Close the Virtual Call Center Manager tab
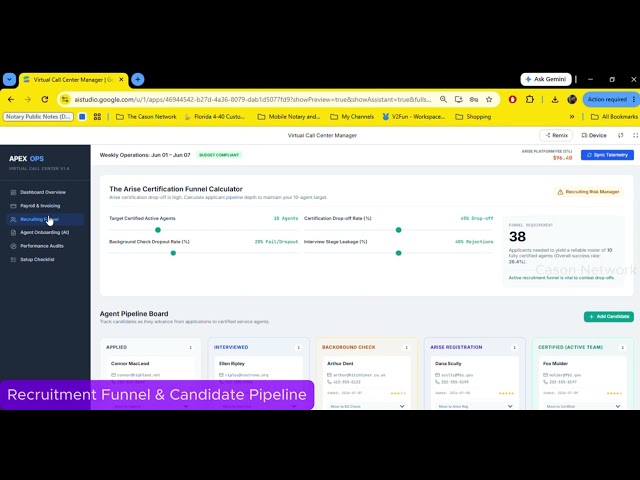 point(121,80)
